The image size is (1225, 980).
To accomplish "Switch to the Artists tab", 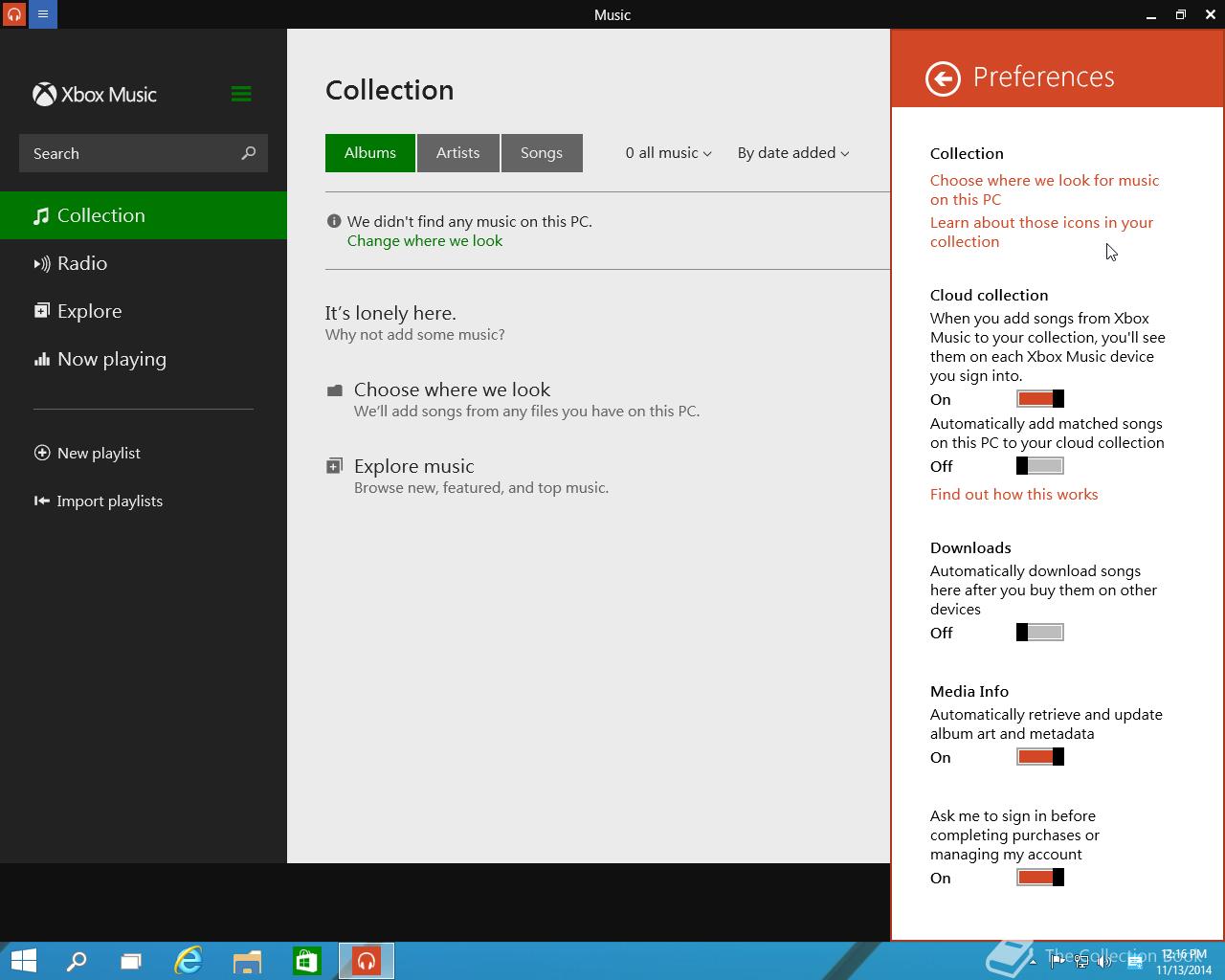I will tap(458, 153).
